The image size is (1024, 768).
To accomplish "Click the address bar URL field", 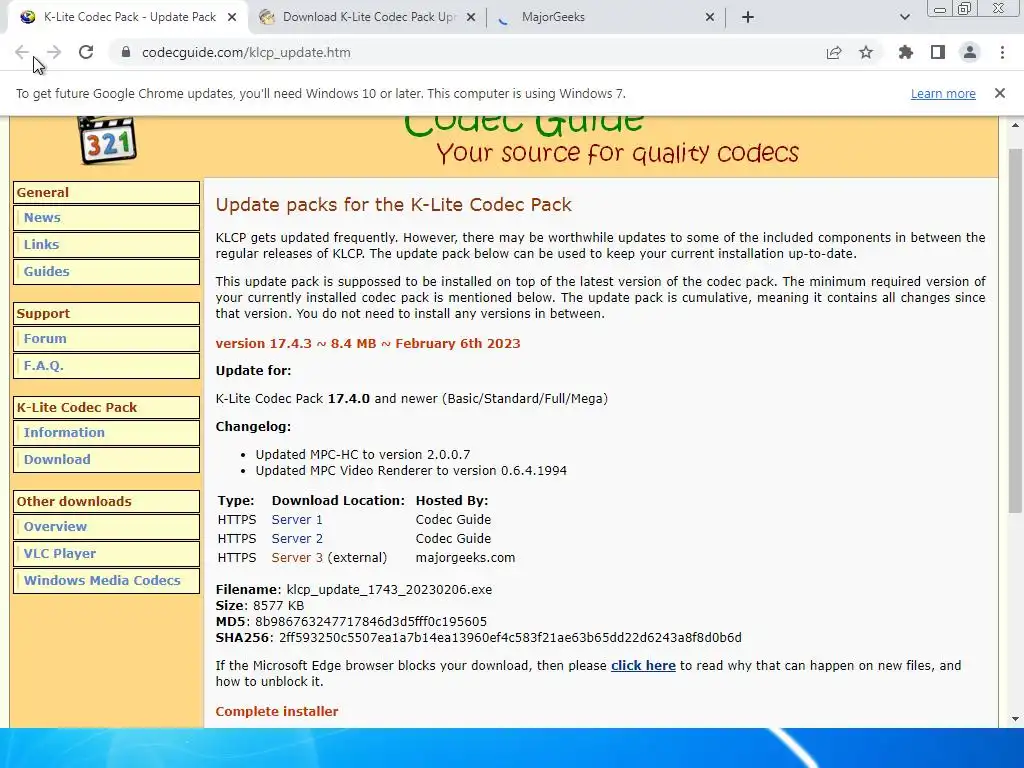I will pos(470,52).
